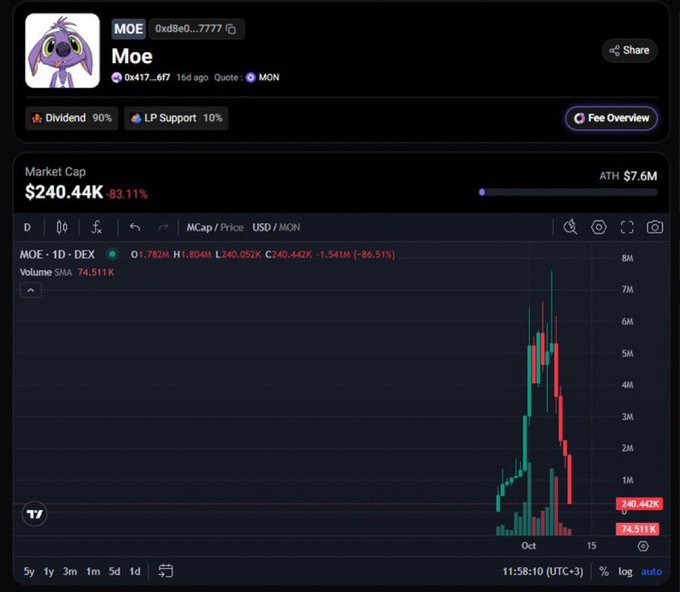Image resolution: width=680 pixels, height=592 pixels.
Task: Set range to 1m
Action: [93, 572]
